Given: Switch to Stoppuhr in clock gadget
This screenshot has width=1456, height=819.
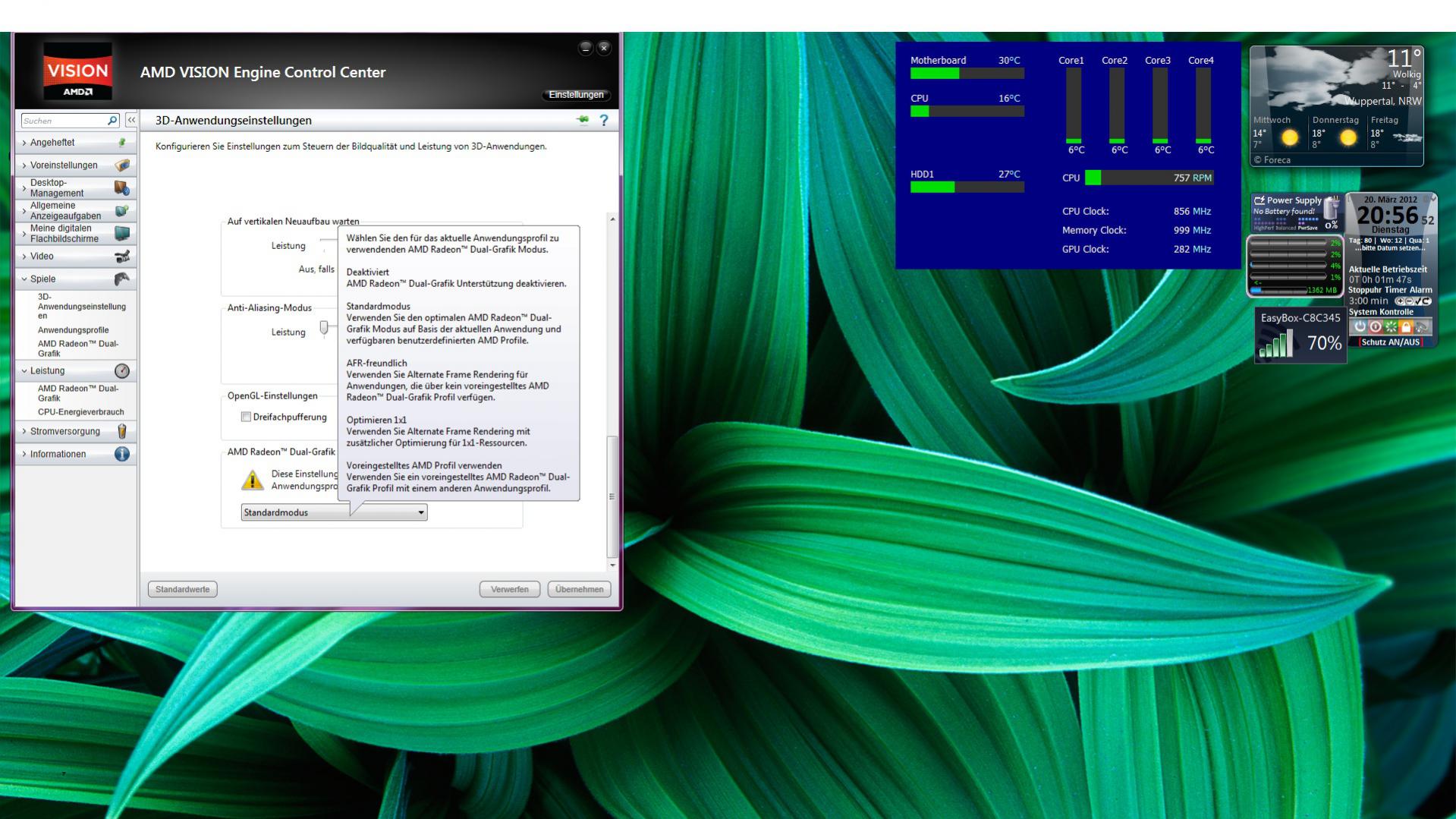Looking at the screenshot, I should click(x=1366, y=290).
